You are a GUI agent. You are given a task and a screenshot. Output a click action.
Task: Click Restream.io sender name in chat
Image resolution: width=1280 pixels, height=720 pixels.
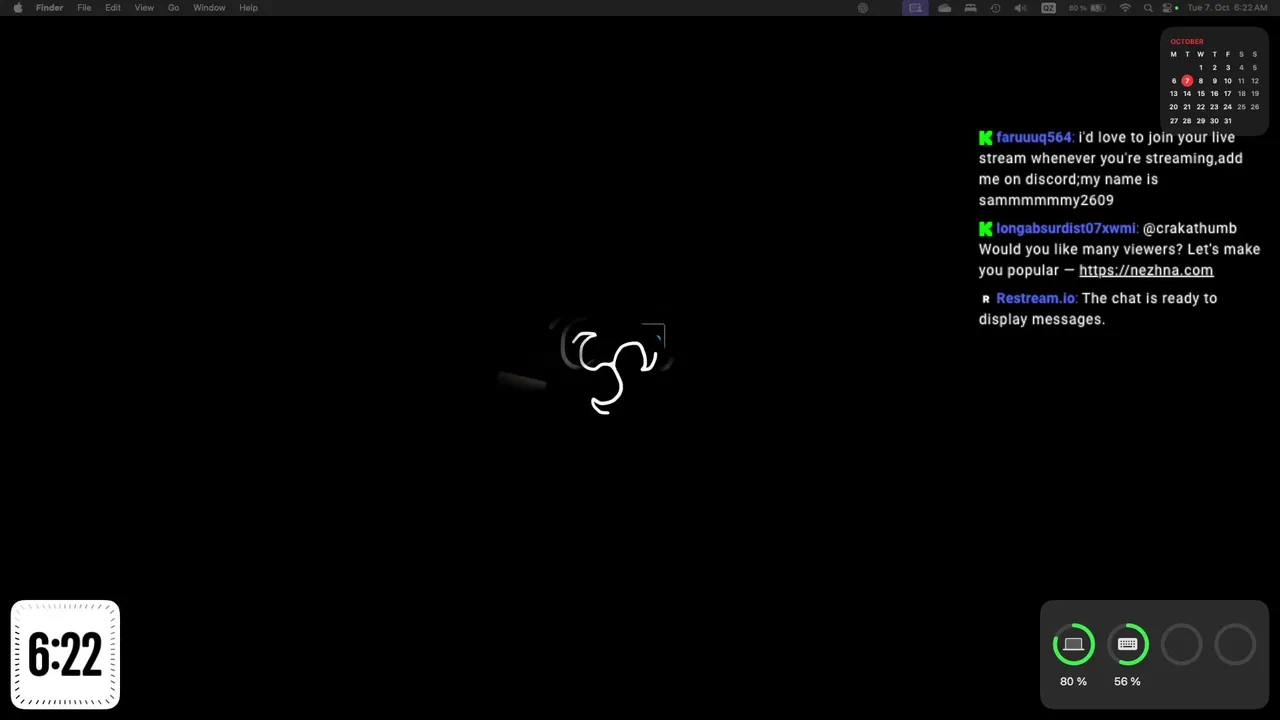click(1036, 298)
